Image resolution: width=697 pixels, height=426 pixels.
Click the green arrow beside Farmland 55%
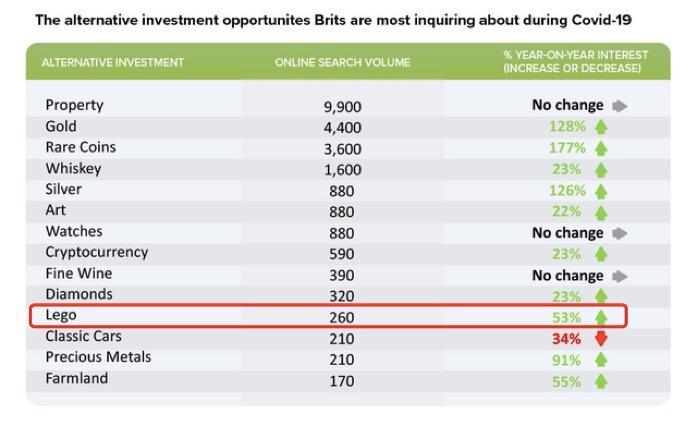point(601,381)
